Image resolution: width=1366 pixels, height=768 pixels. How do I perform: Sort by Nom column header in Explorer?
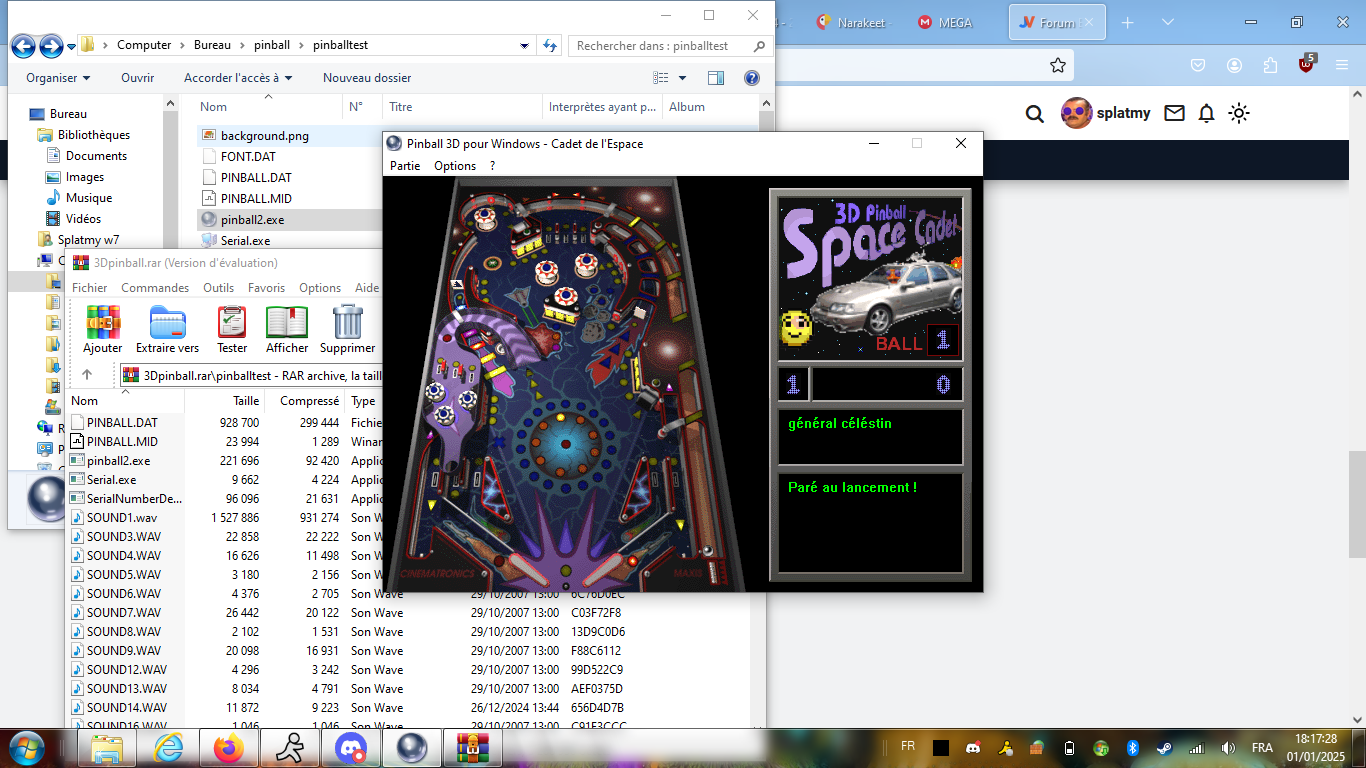coord(267,107)
